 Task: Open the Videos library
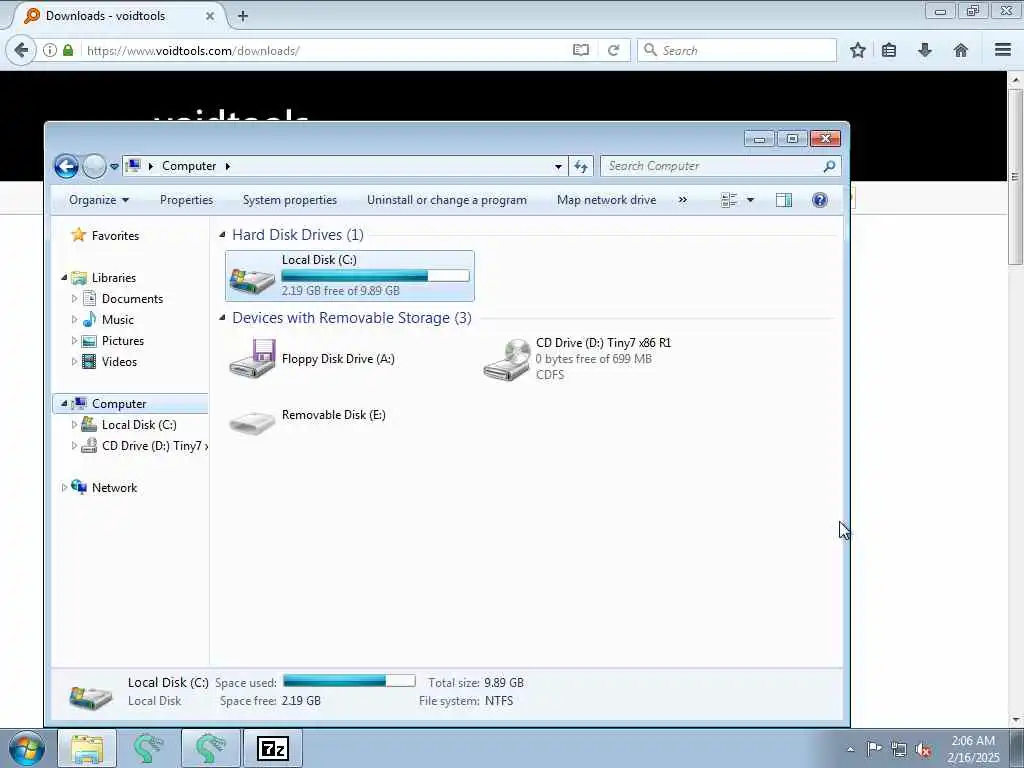[119, 361]
